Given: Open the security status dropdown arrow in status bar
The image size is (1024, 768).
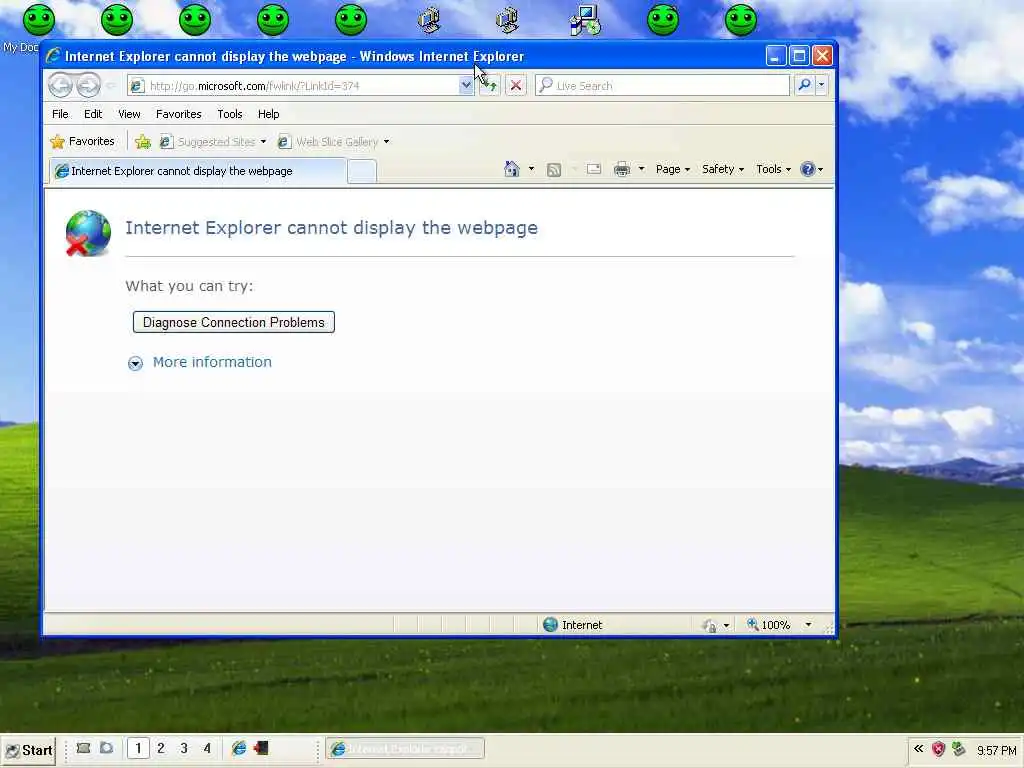Looking at the screenshot, I should 726,626.
